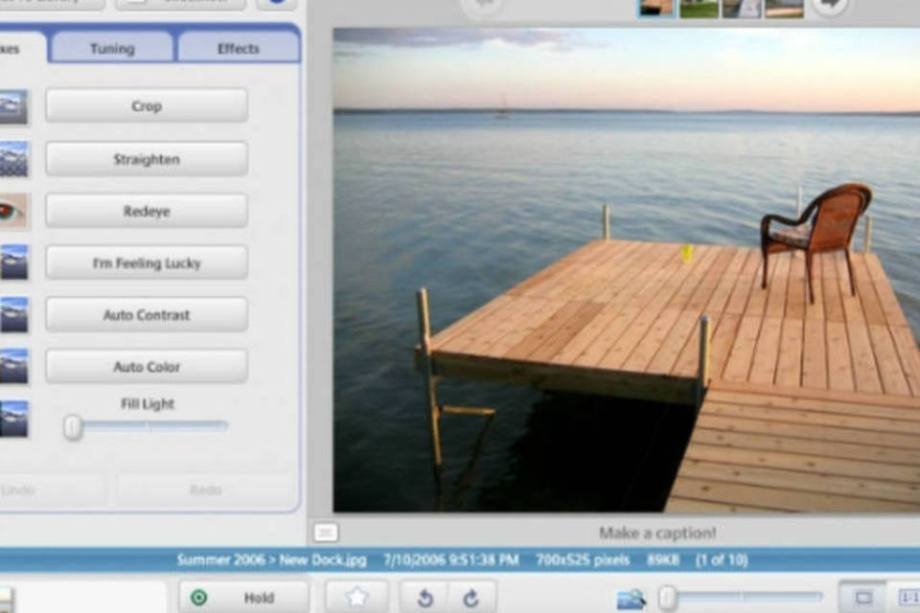The image size is (920, 613).
Task: Click Make a caption text field
Action: [657, 533]
